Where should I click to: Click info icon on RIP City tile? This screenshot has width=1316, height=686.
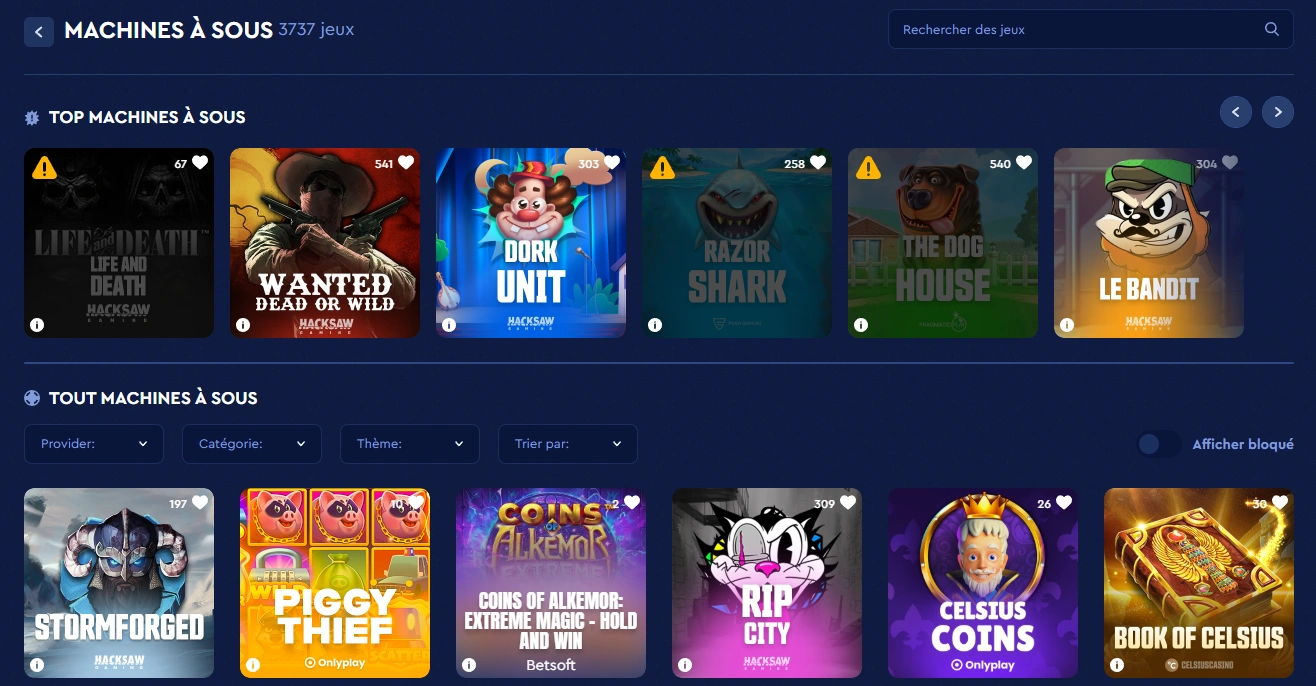[x=685, y=665]
